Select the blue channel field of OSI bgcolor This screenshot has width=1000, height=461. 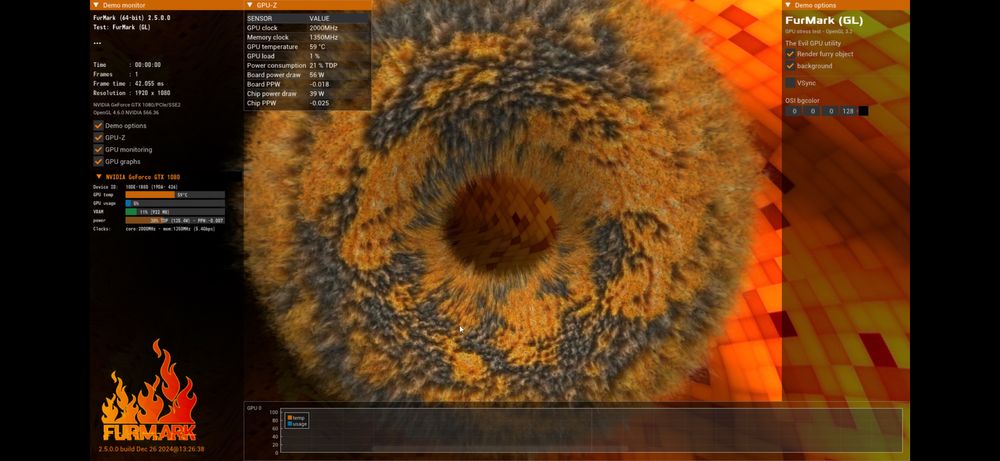(x=830, y=111)
